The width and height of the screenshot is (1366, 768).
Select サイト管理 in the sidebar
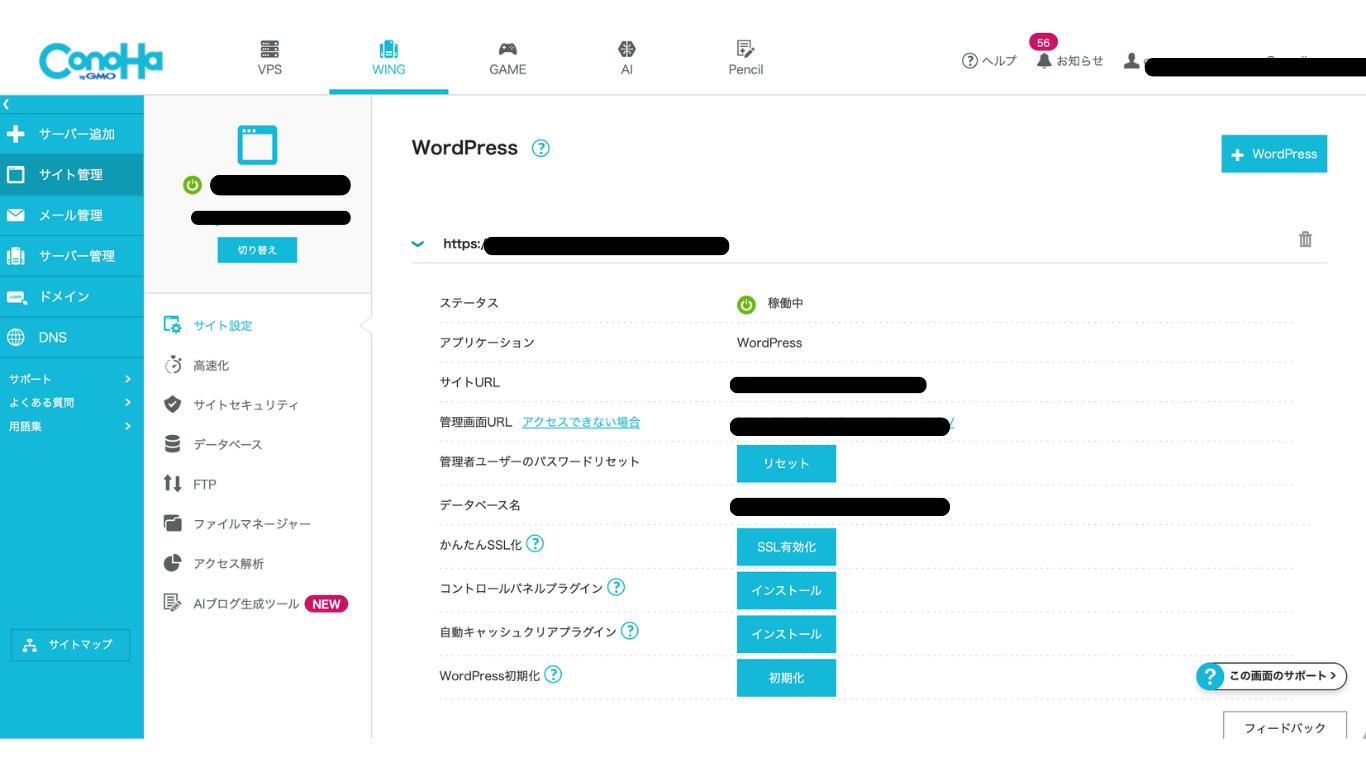[x=72, y=175]
